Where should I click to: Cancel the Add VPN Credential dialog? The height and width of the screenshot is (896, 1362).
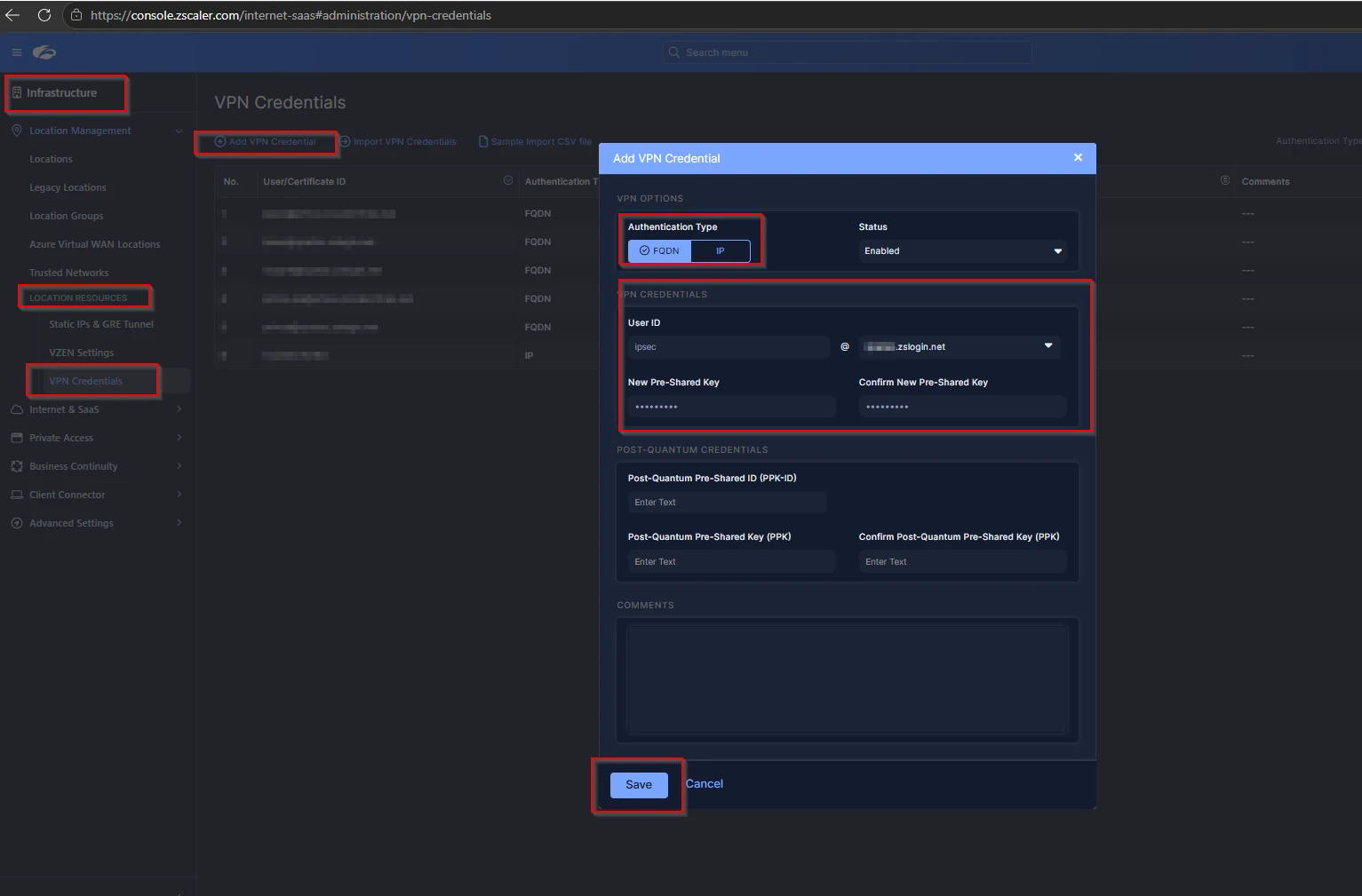pos(705,783)
